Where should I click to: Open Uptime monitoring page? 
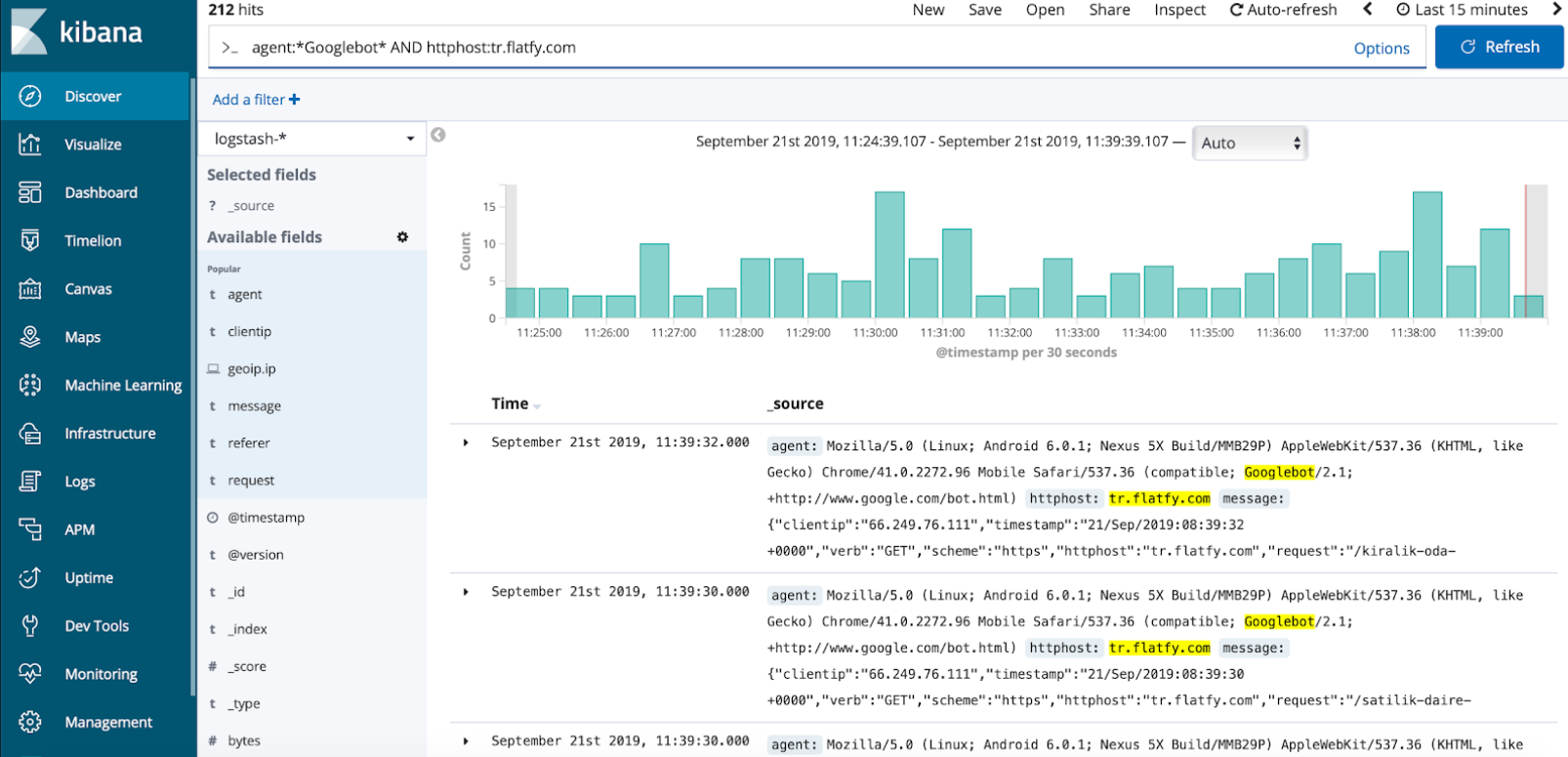point(95,577)
